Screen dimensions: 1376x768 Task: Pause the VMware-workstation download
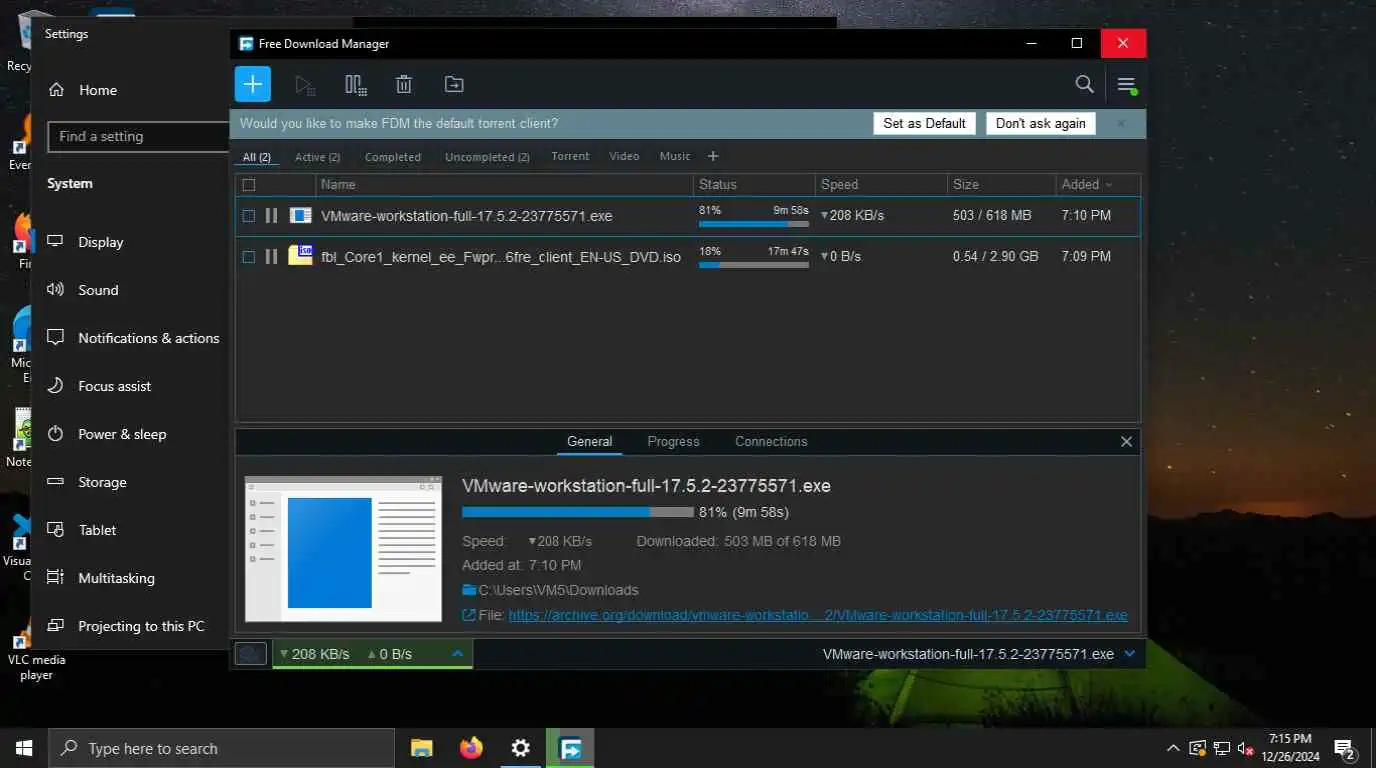tap(271, 216)
